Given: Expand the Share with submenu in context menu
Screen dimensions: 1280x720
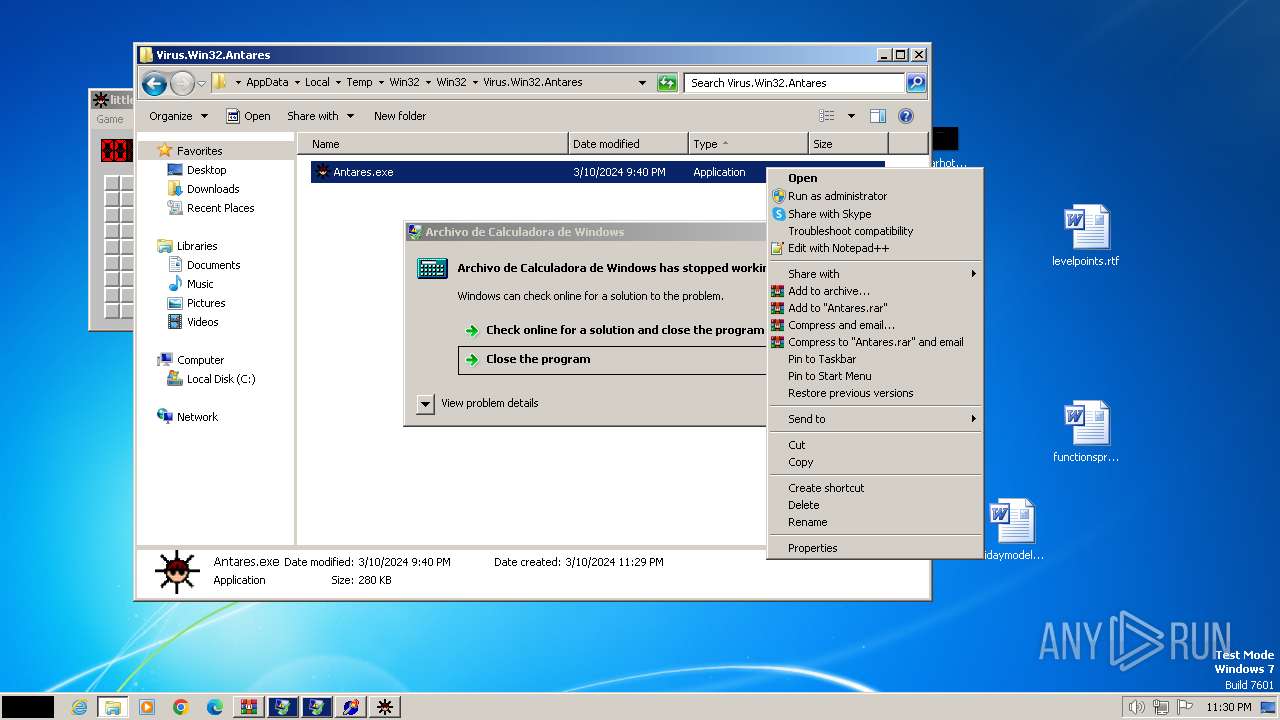Looking at the screenshot, I should click(x=875, y=274).
